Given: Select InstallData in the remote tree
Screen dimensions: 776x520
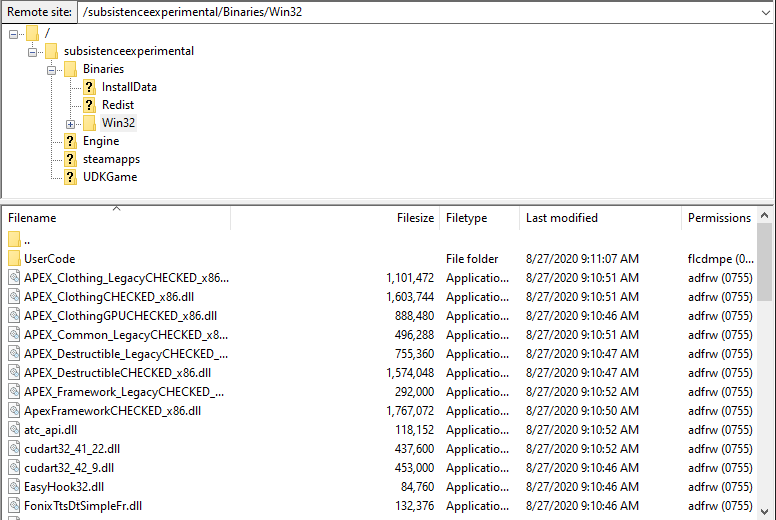Looking at the screenshot, I should coord(129,87).
